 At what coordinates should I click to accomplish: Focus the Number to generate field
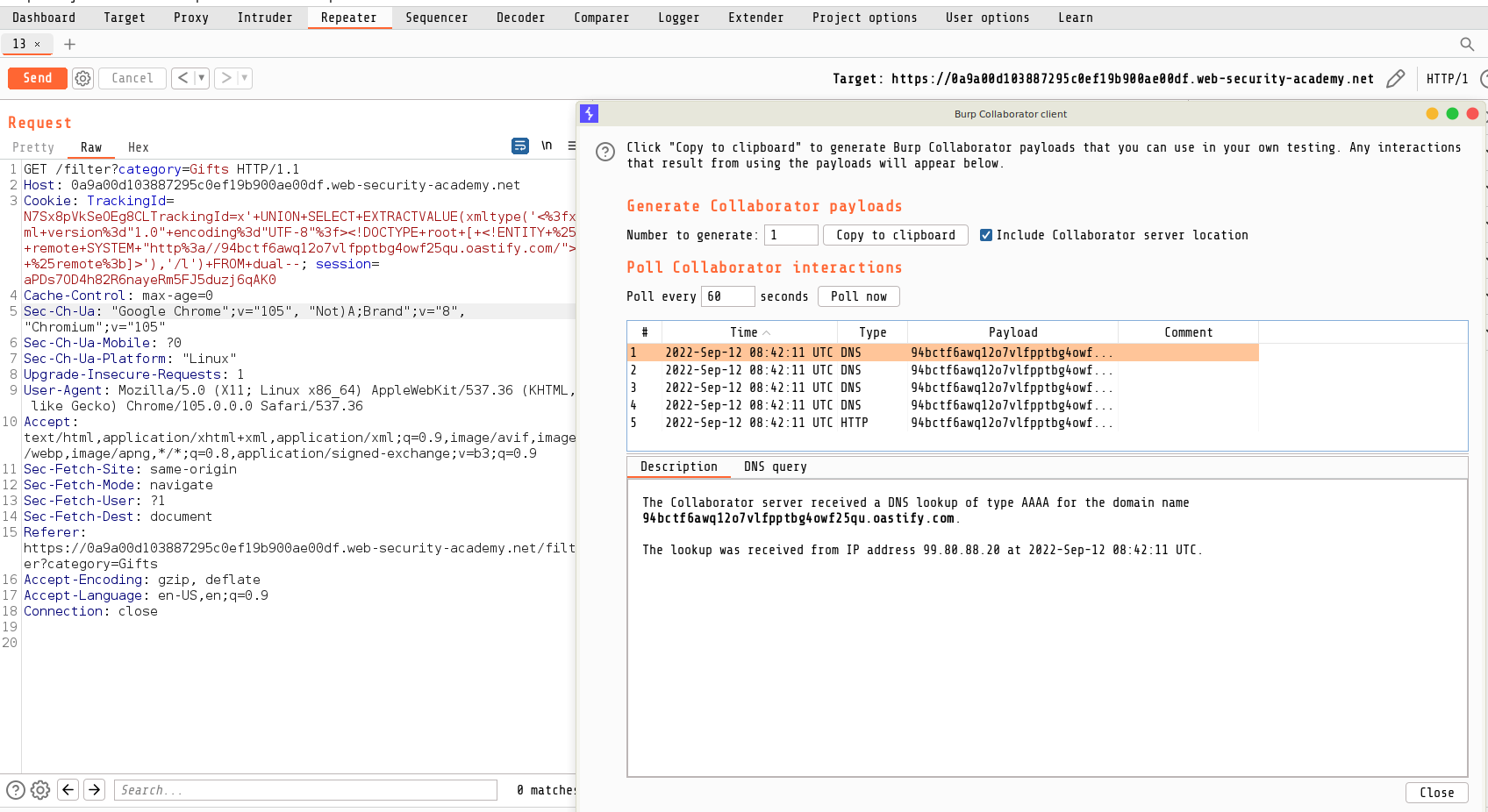point(791,235)
